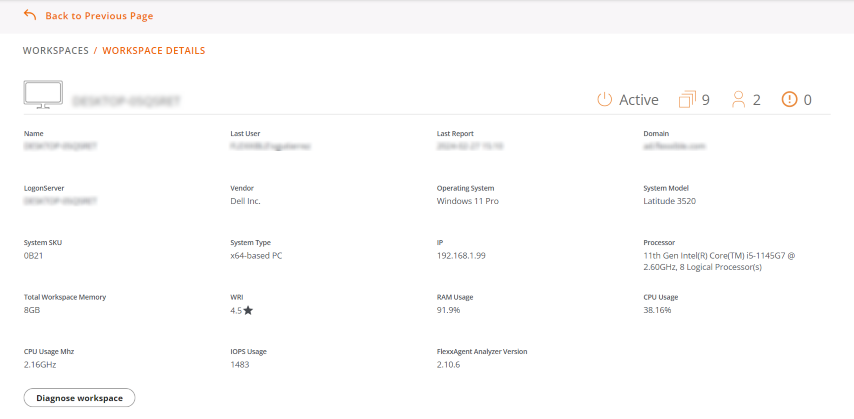Click the alert count number 0

[808, 100]
